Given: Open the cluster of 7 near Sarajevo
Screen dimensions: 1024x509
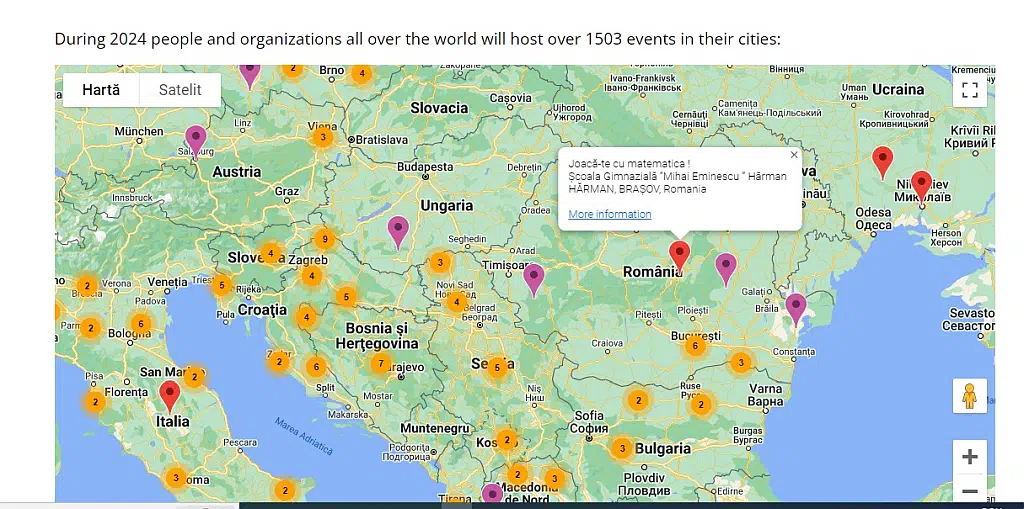Looking at the screenshot, I should [x=381, y=363].
